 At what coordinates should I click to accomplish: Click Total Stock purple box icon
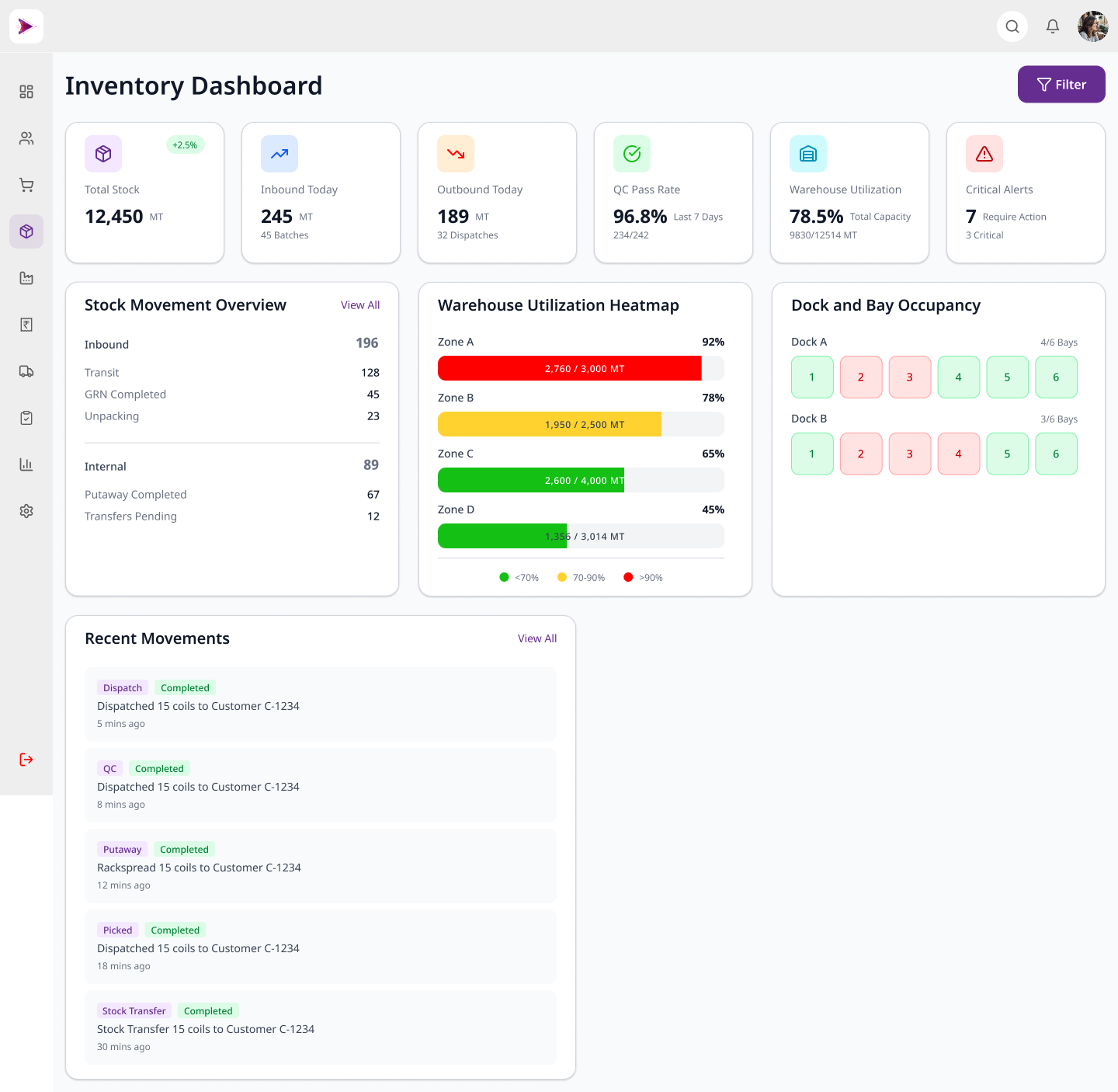103,154
